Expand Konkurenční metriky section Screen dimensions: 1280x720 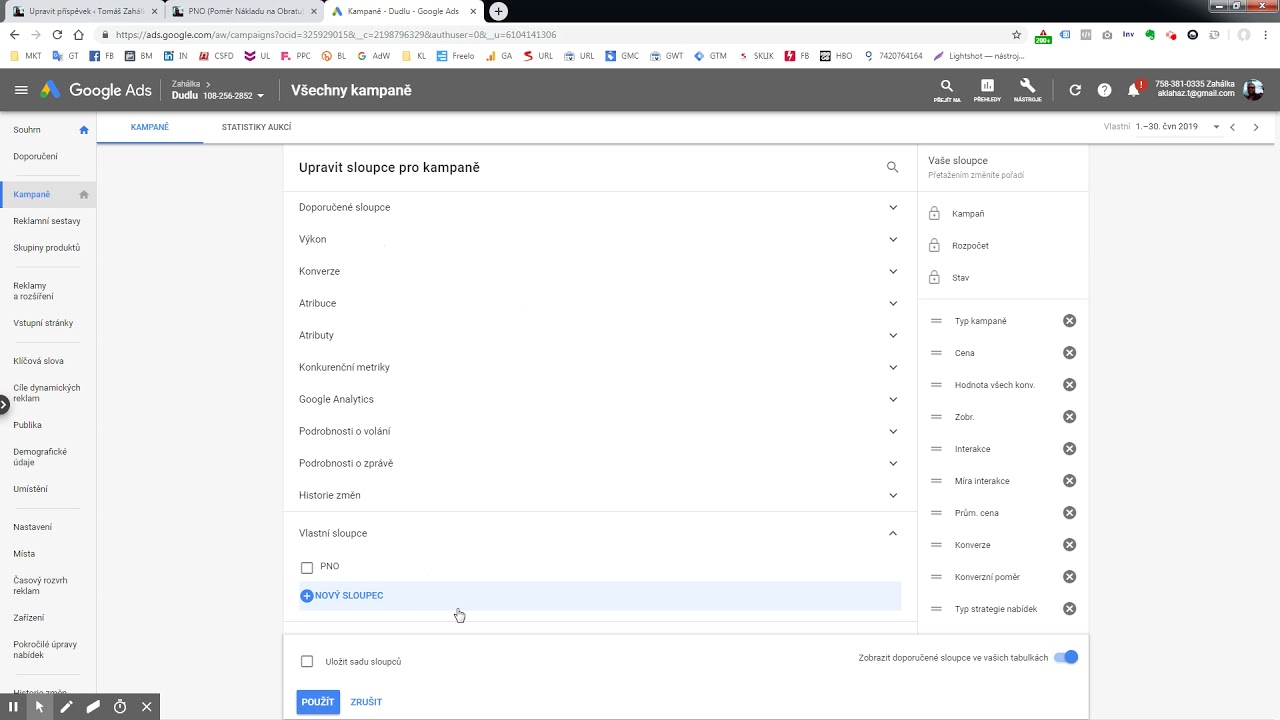click(x=600, y=367)
